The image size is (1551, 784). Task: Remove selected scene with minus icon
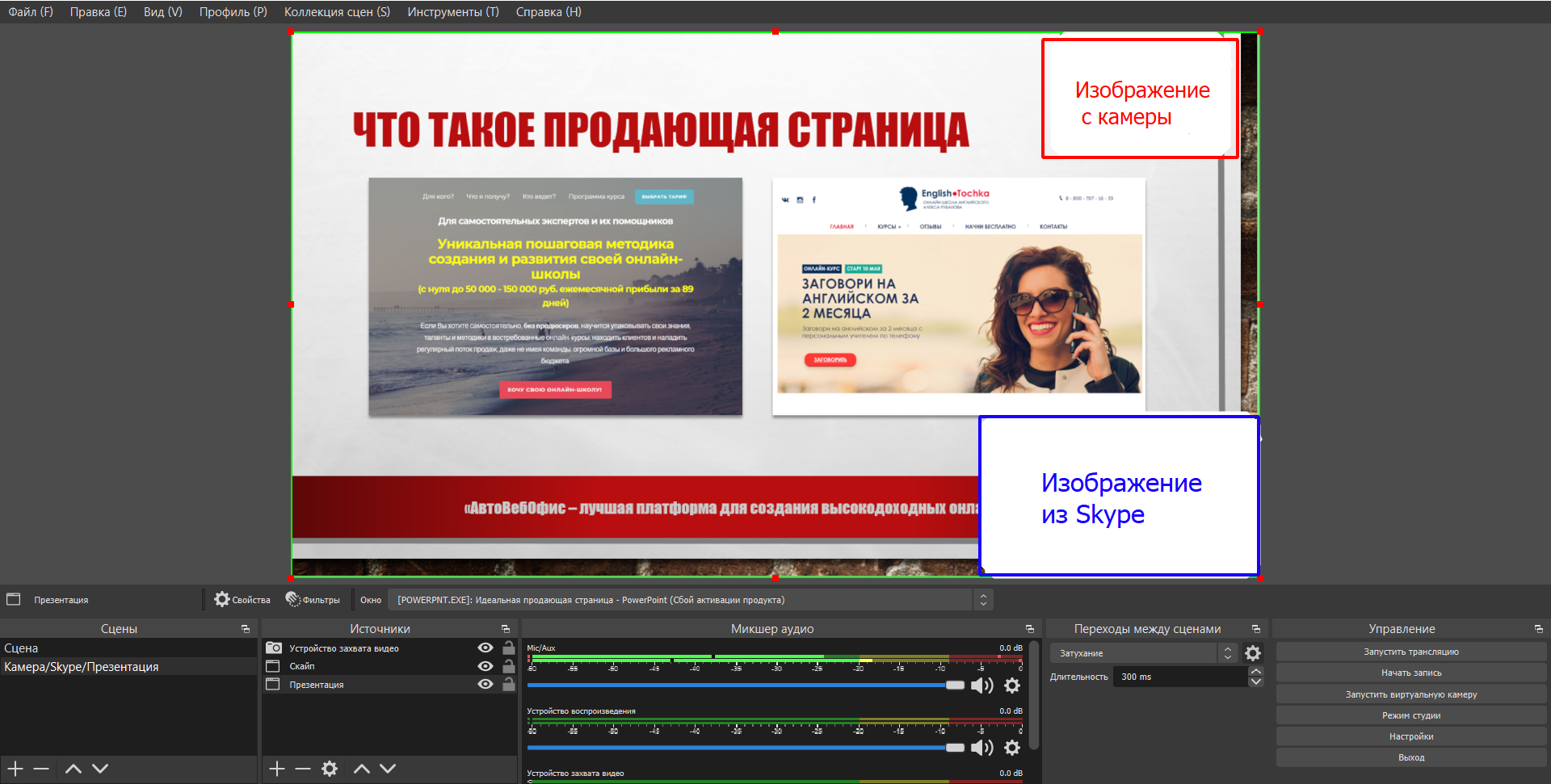tap(42, 769)
